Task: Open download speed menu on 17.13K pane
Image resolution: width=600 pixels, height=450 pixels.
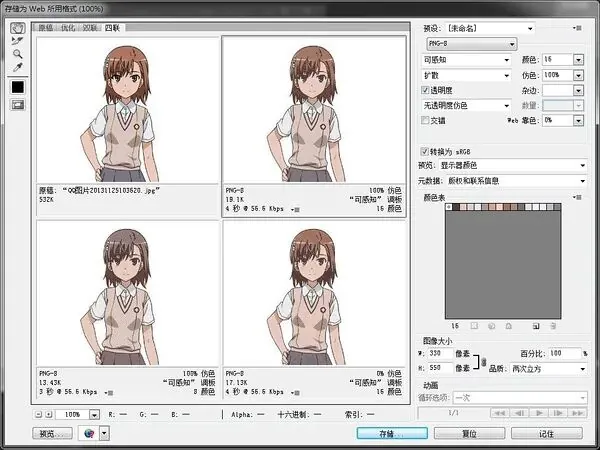Action: (x=295, y=393)
